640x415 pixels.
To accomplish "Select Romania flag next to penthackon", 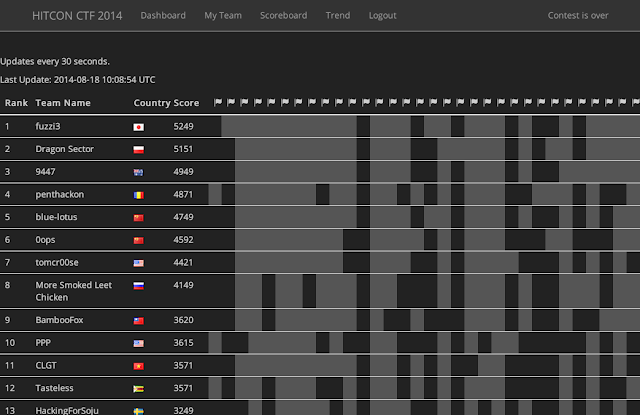I will 138,195.
